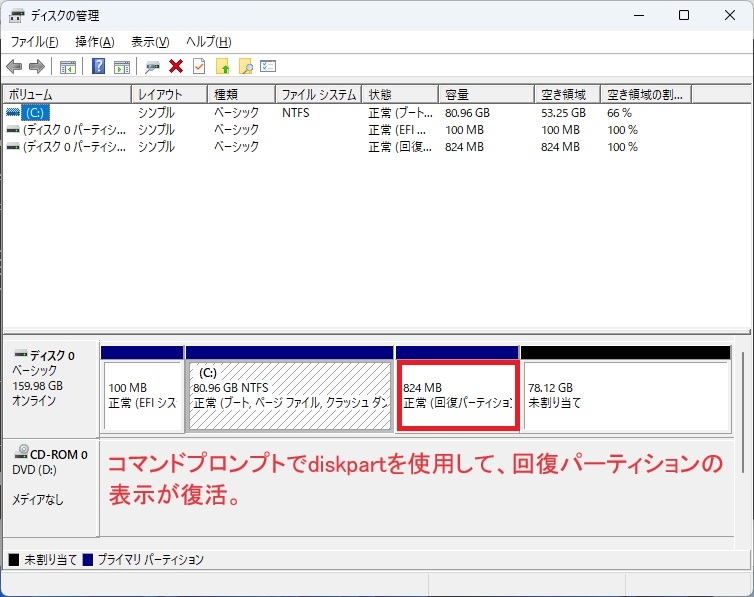This screenshot has height=597, width=754.
Task: Click the Forward arrow toolbar icon
Action: coord(37,66)
